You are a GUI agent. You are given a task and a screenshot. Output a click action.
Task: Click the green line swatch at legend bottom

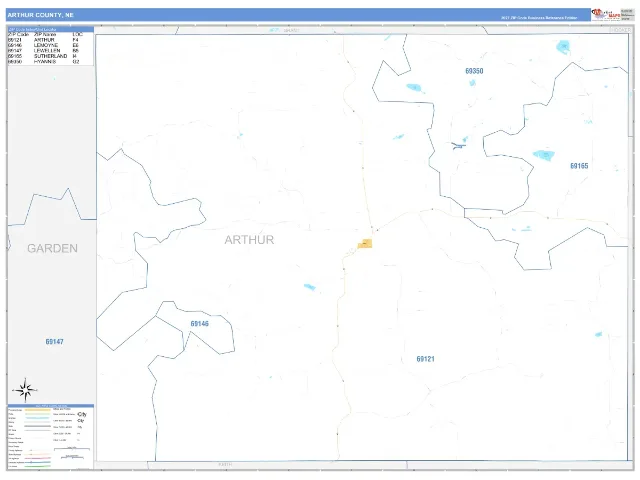[x=38, y=466]
